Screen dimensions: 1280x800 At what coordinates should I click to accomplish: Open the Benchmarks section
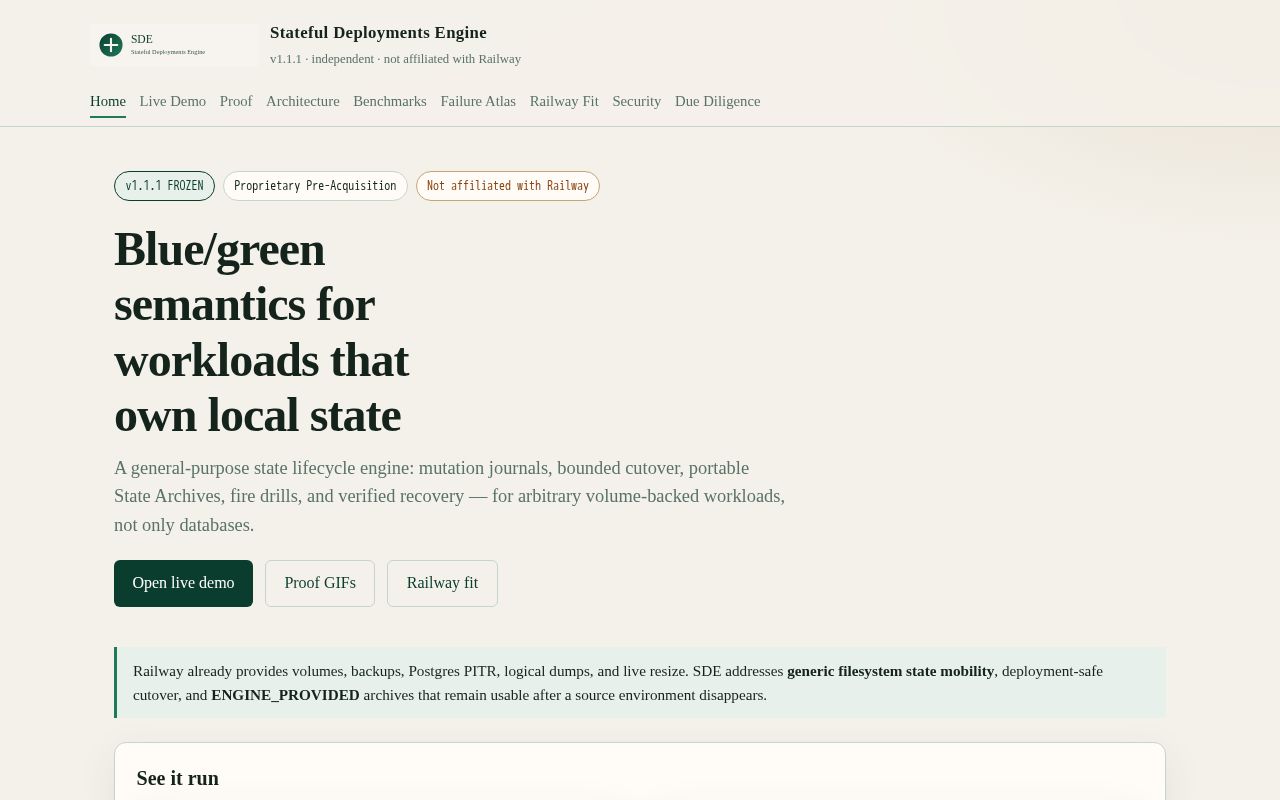[390, 101]
